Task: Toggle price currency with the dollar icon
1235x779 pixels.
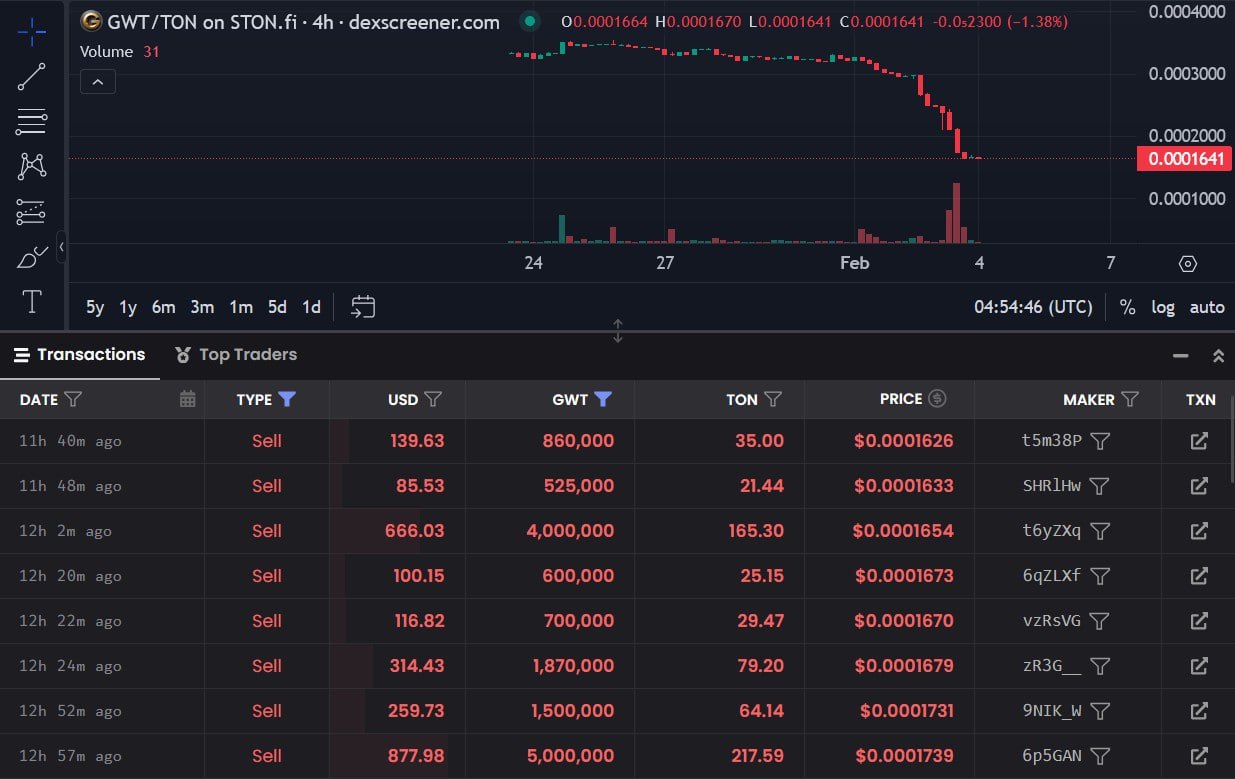Action: pos(937,399)
